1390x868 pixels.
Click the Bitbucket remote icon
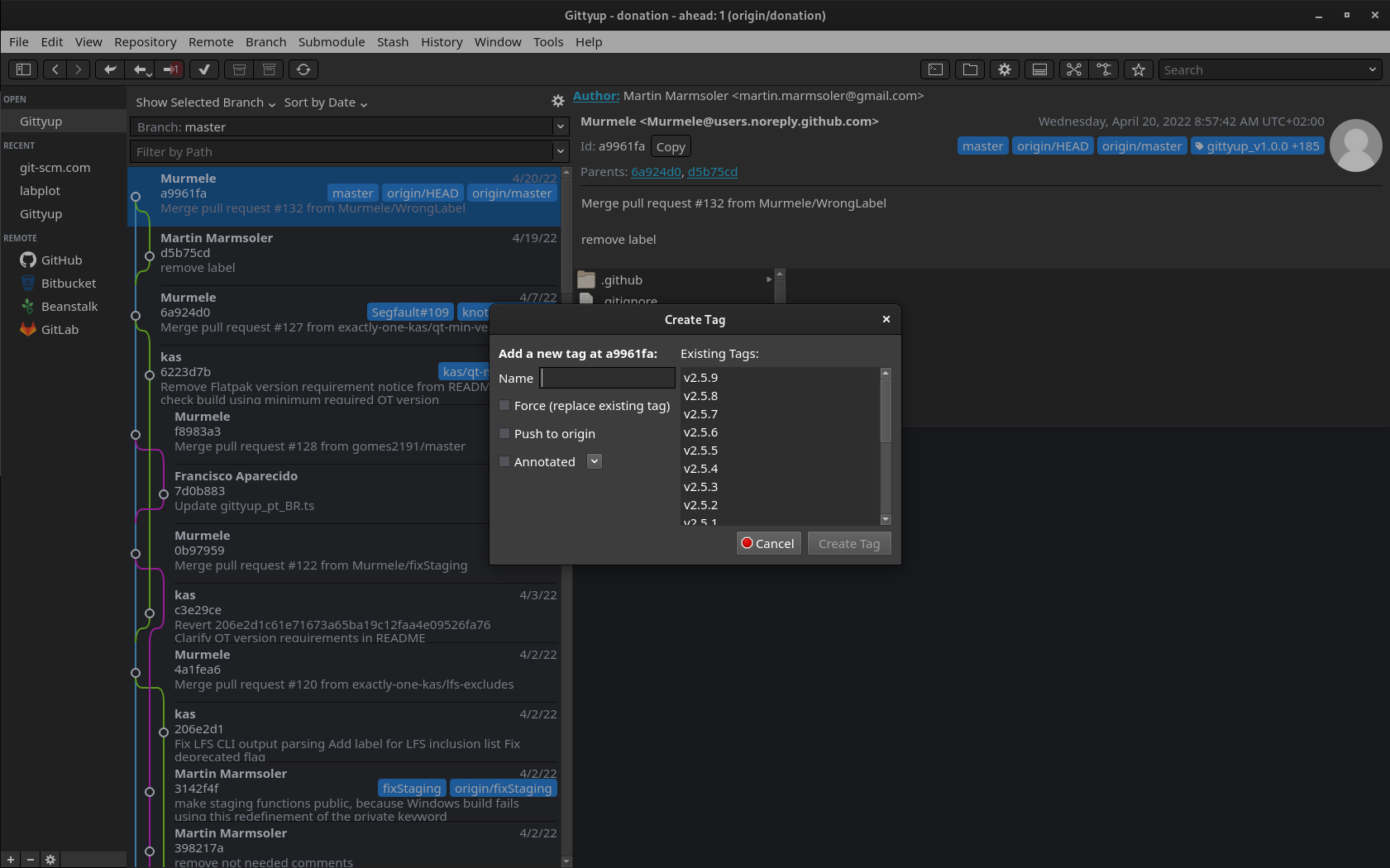pos(28,283)
